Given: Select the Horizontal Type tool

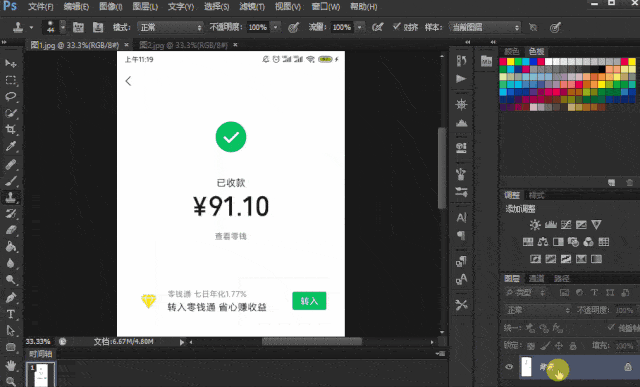Looking at the screenshot, I should tap(11, 314).
